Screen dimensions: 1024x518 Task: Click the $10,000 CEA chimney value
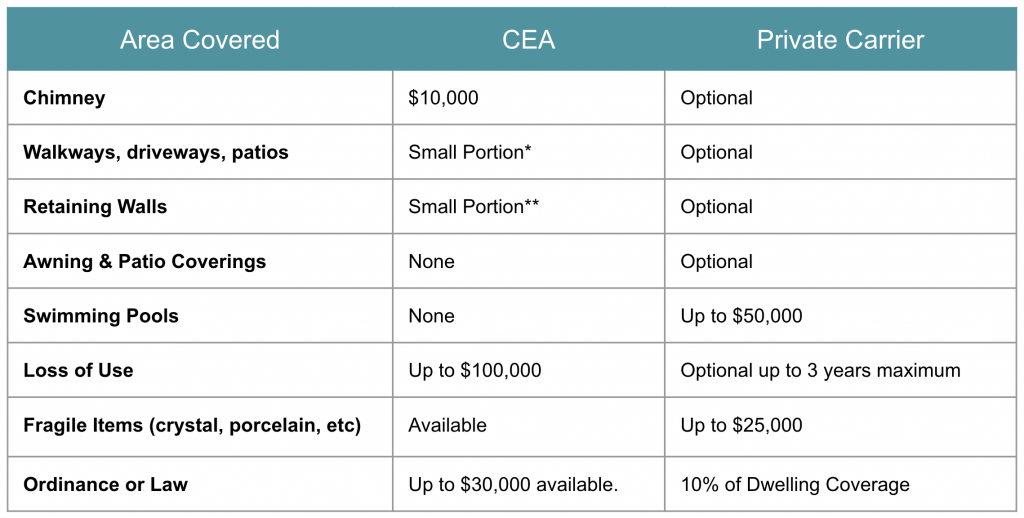[443, 98]
